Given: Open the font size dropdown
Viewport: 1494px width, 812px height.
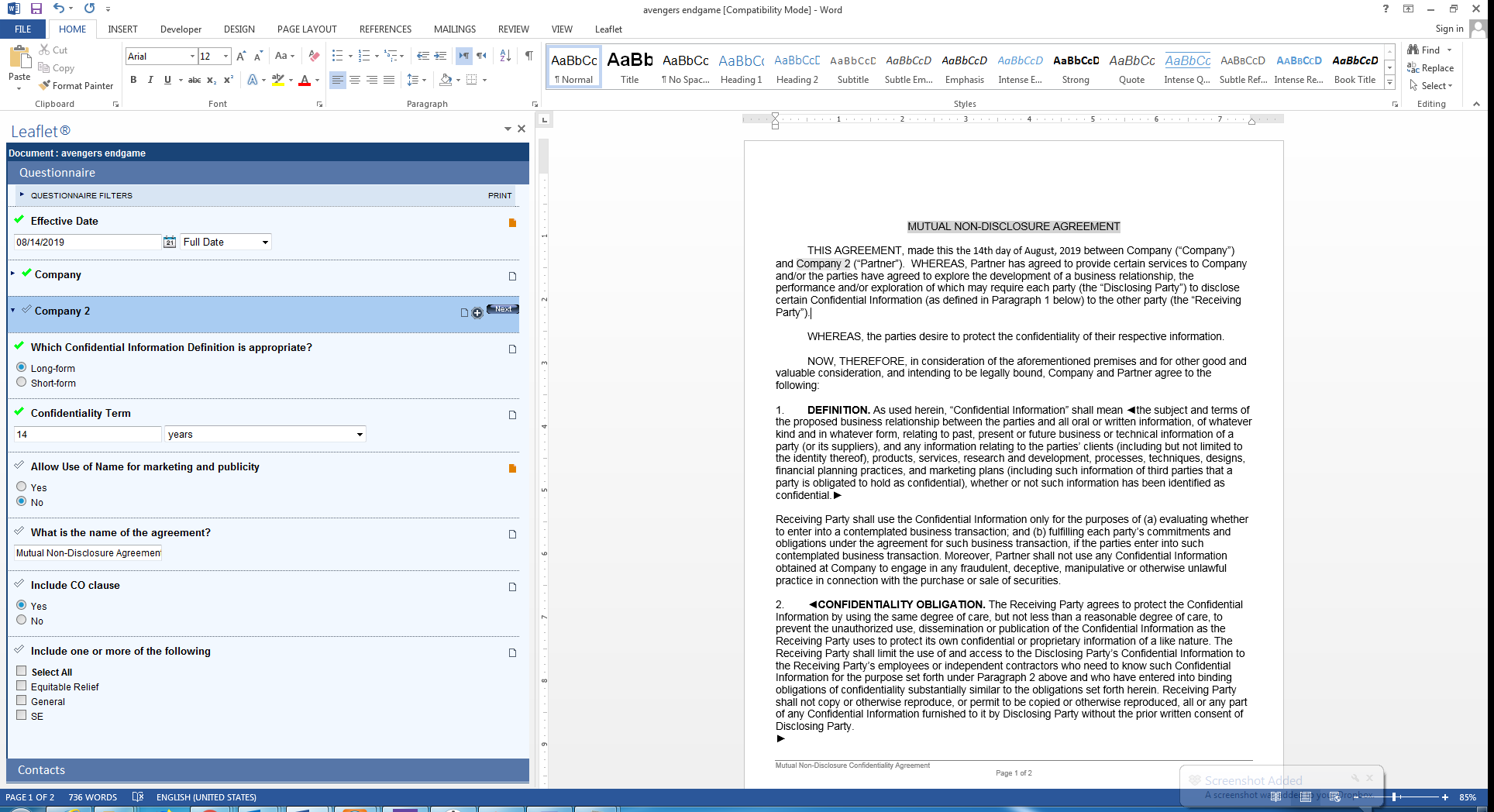Looking at the screenshot, I should [225, 56].
